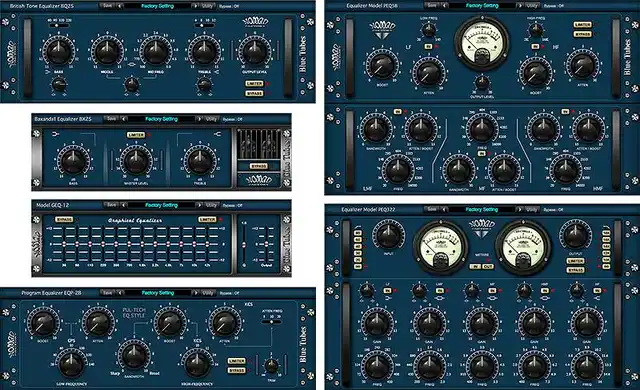The height and width of the screenshot is (390, 640).
Task: Toggle the HMF IN switch in Equalizer PEQ5B
Action: click(565, 111)
